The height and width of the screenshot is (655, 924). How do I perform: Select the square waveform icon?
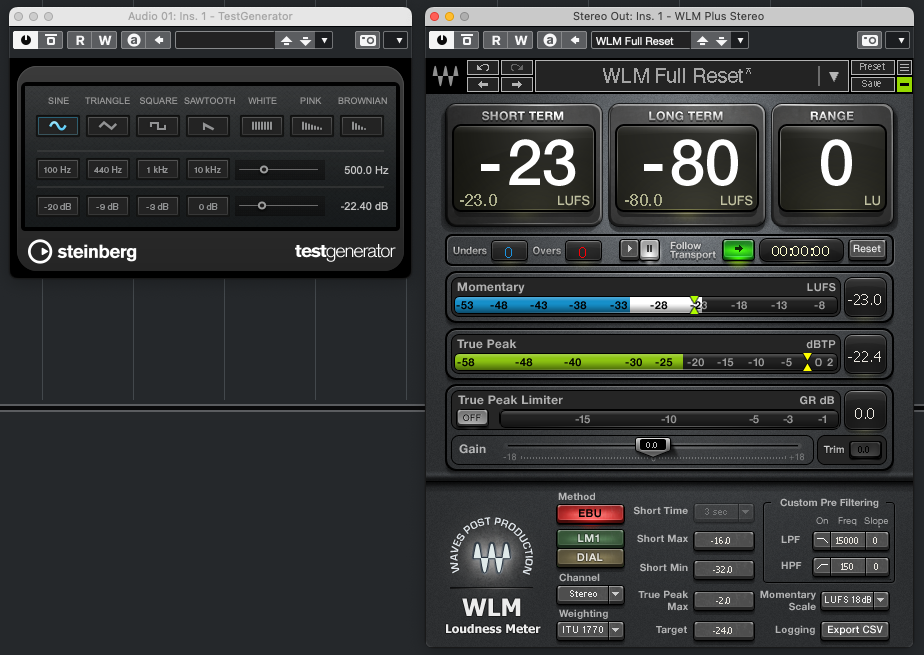point(157,126)
